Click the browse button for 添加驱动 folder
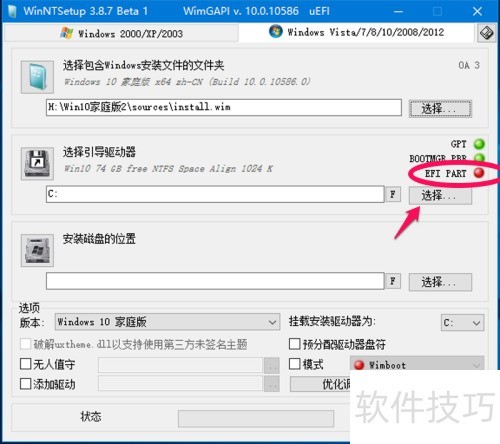The height and width of the screenshot is (444, 500). click(x=272, y=384)
